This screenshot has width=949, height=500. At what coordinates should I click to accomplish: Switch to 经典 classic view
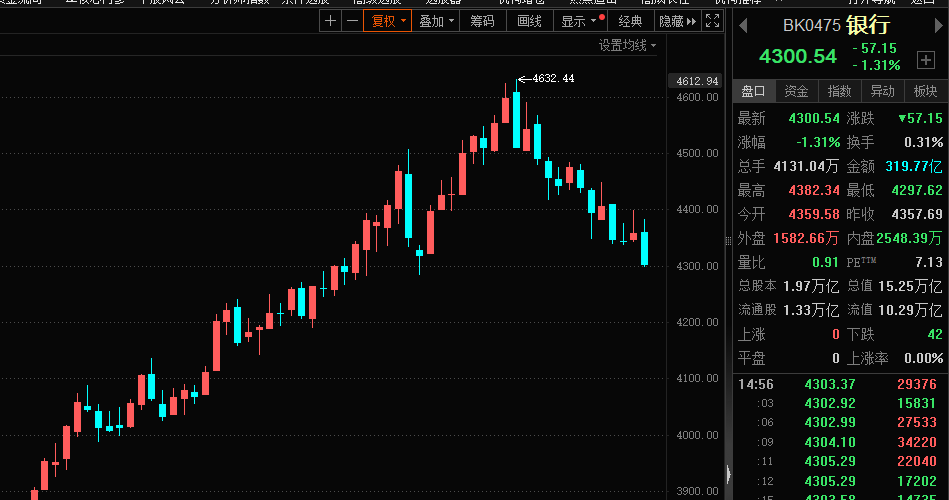coord(630,21)
